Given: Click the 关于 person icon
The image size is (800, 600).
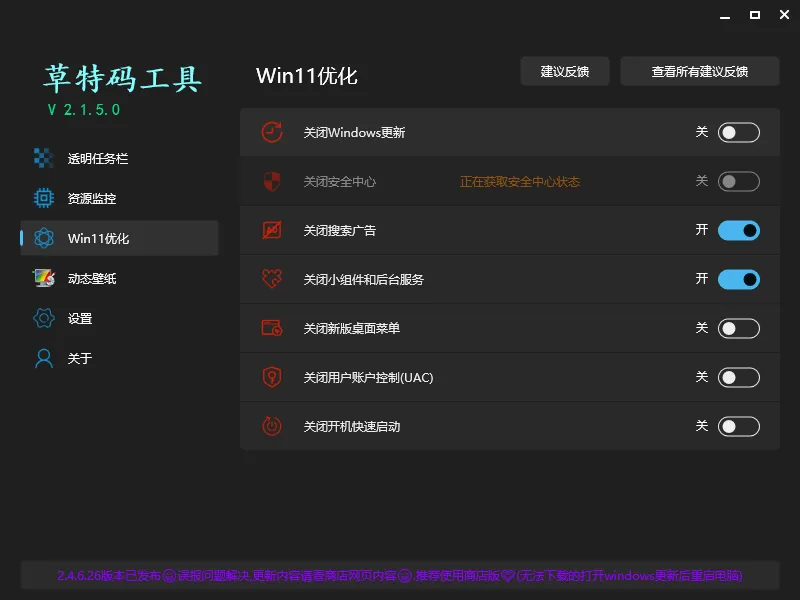Looking at the screenshot, I should pos(44,358).
